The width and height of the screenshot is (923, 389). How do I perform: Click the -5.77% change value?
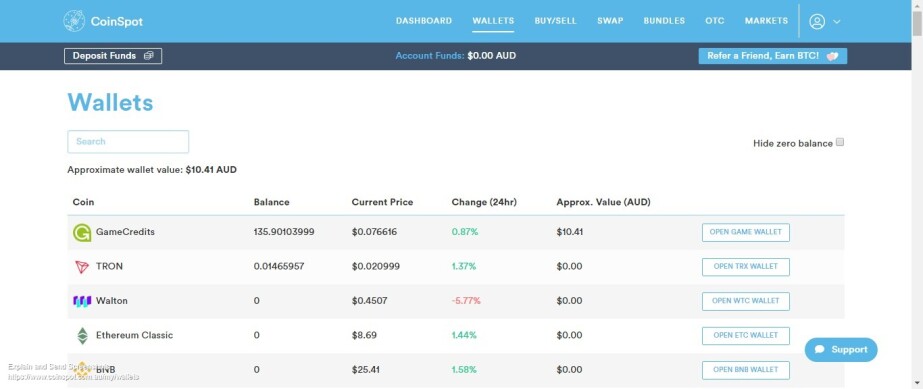click(466, 301)
